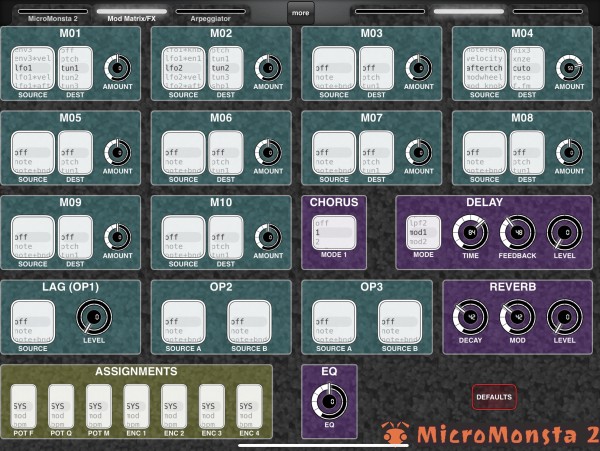Open the OP2 SOURCE B selector

point(249,322)
